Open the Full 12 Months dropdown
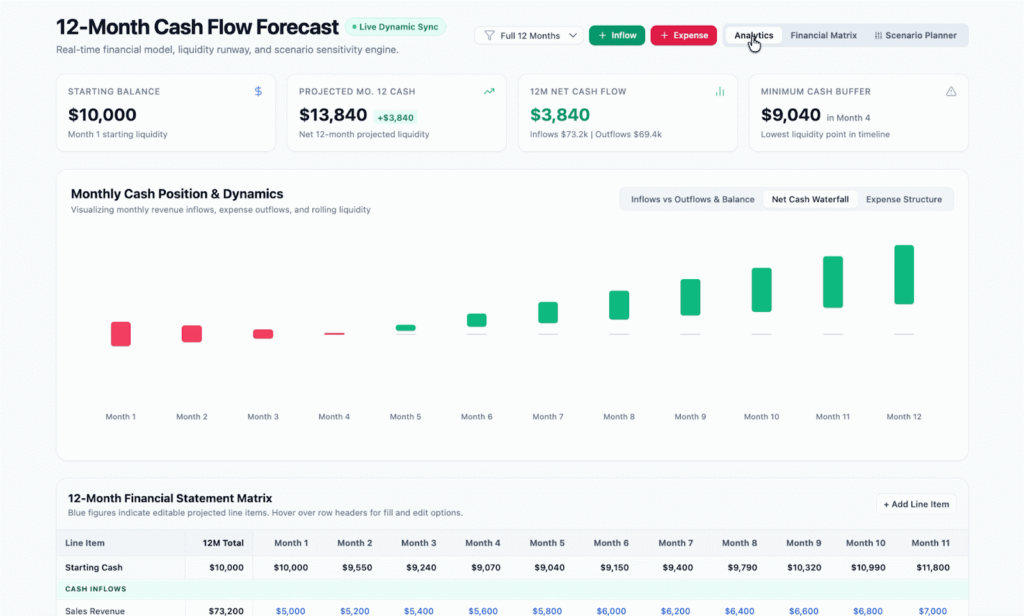The width and height of the screenshot is (1024, 616). (528, 35)
